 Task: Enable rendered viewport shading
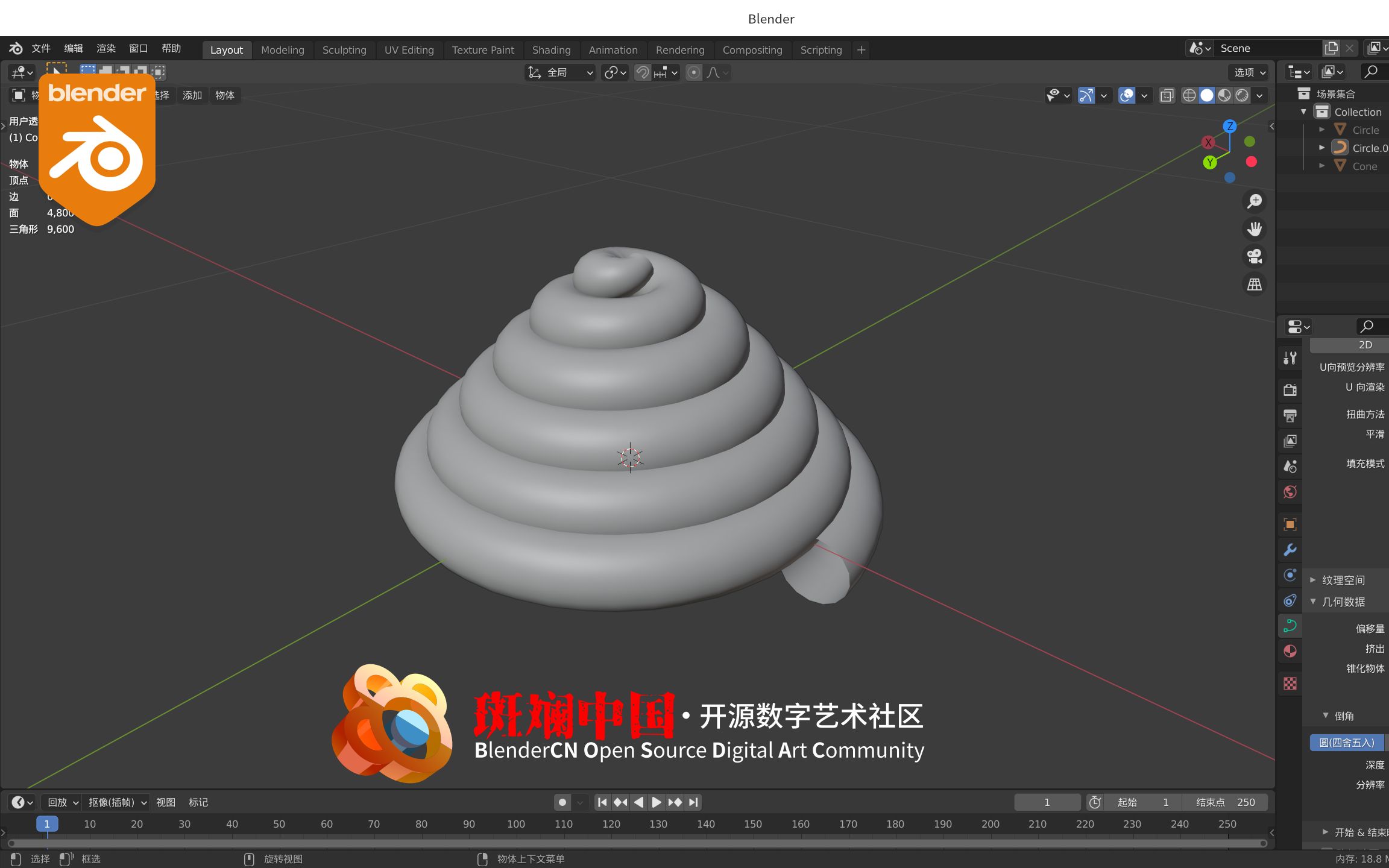tap(1243, 95)
